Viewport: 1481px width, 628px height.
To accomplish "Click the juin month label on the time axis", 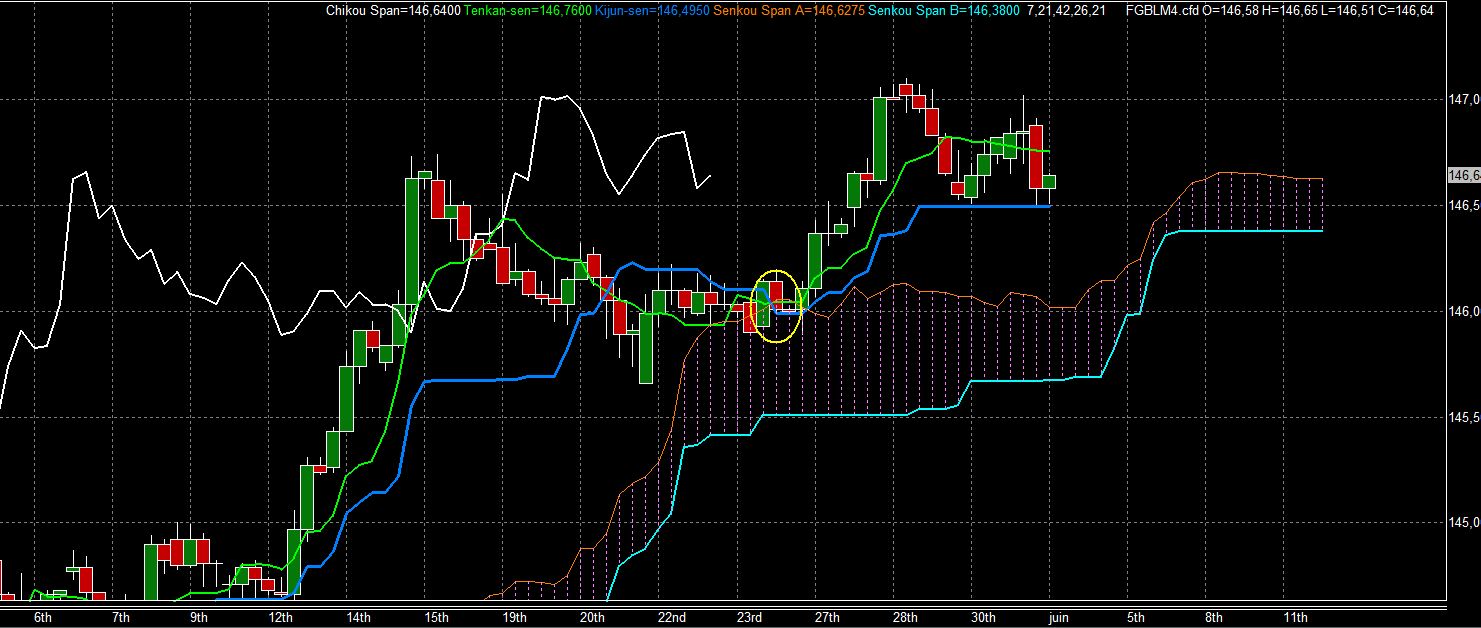I will click(x=1059, y=617).
